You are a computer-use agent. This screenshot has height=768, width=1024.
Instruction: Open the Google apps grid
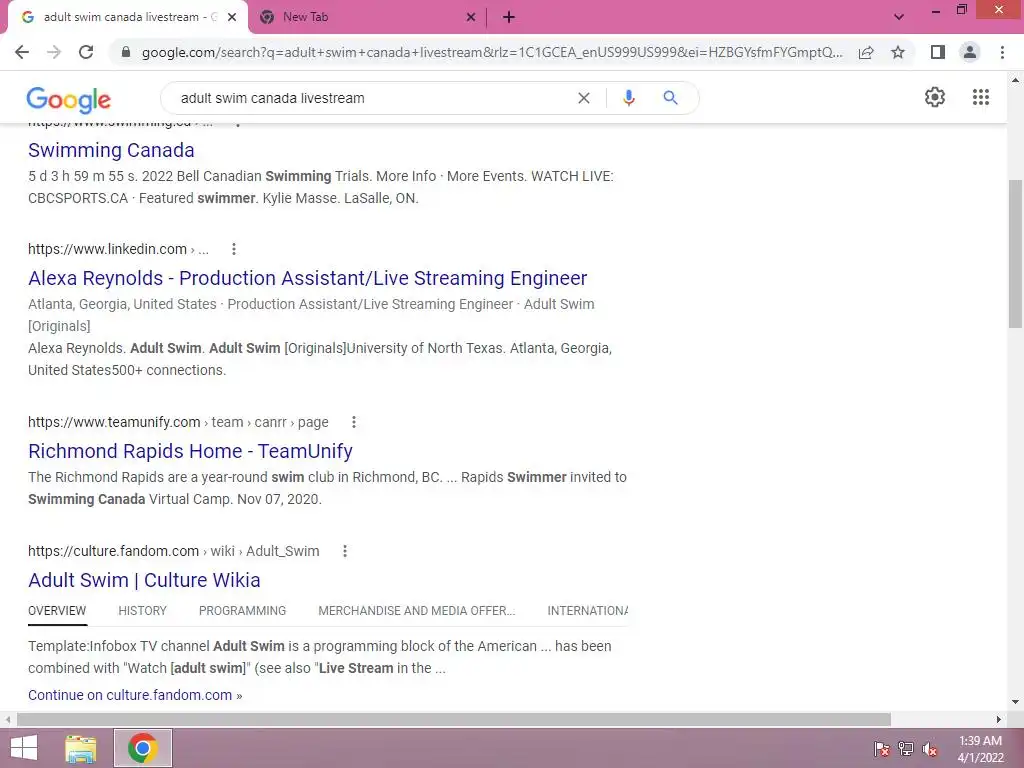(x=981, y=97)
